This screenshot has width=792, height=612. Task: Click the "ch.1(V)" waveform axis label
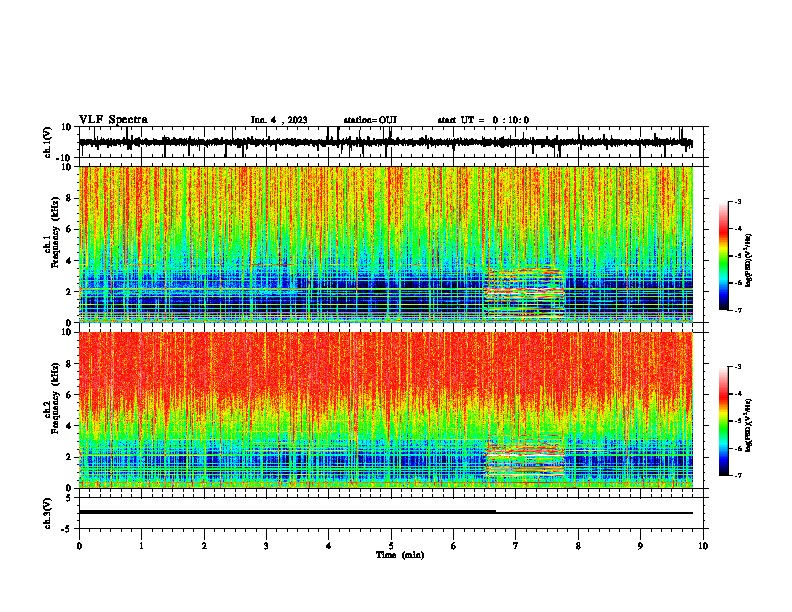[48, 142]
